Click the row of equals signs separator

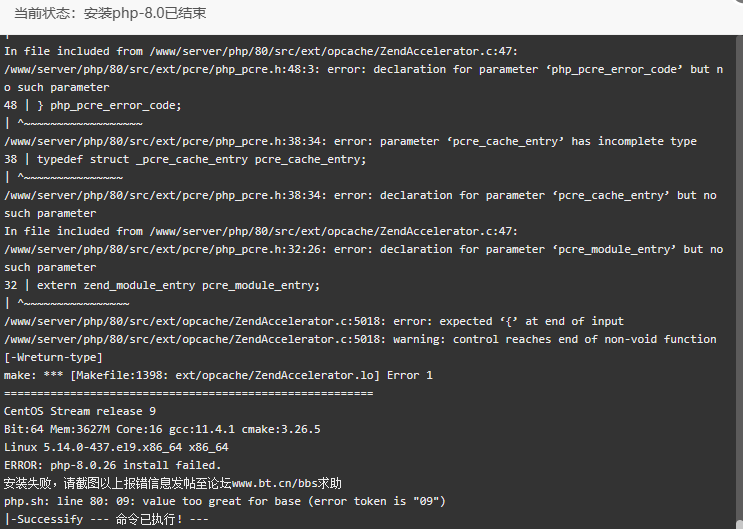tap(189, 393)
